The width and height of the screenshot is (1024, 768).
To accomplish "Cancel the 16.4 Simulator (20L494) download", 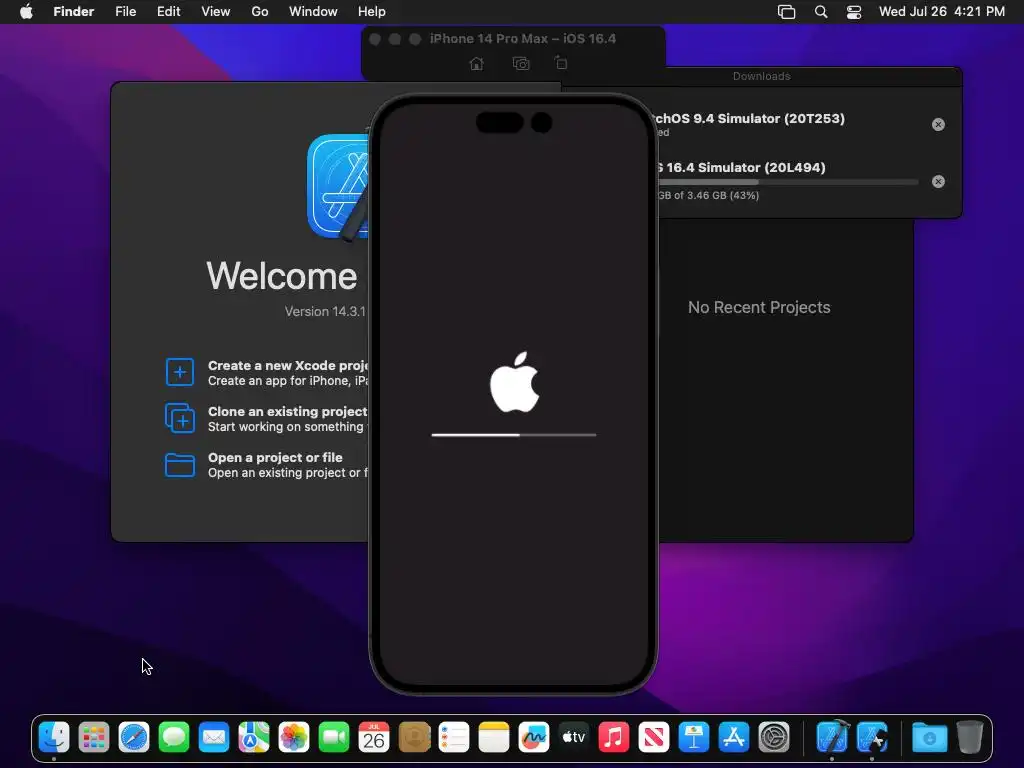I will click(938, 182).
